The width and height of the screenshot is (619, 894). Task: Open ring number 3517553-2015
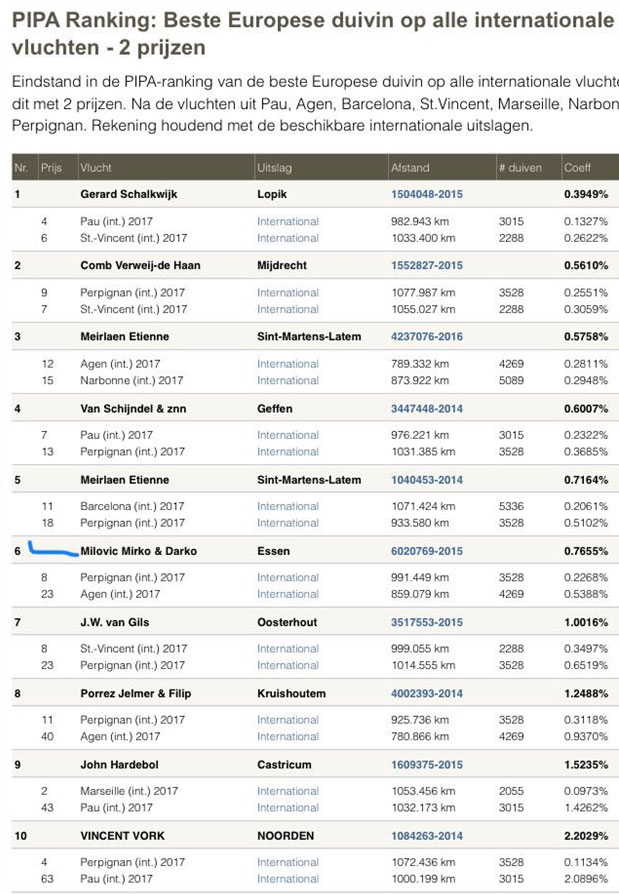(x=426, y=622)
